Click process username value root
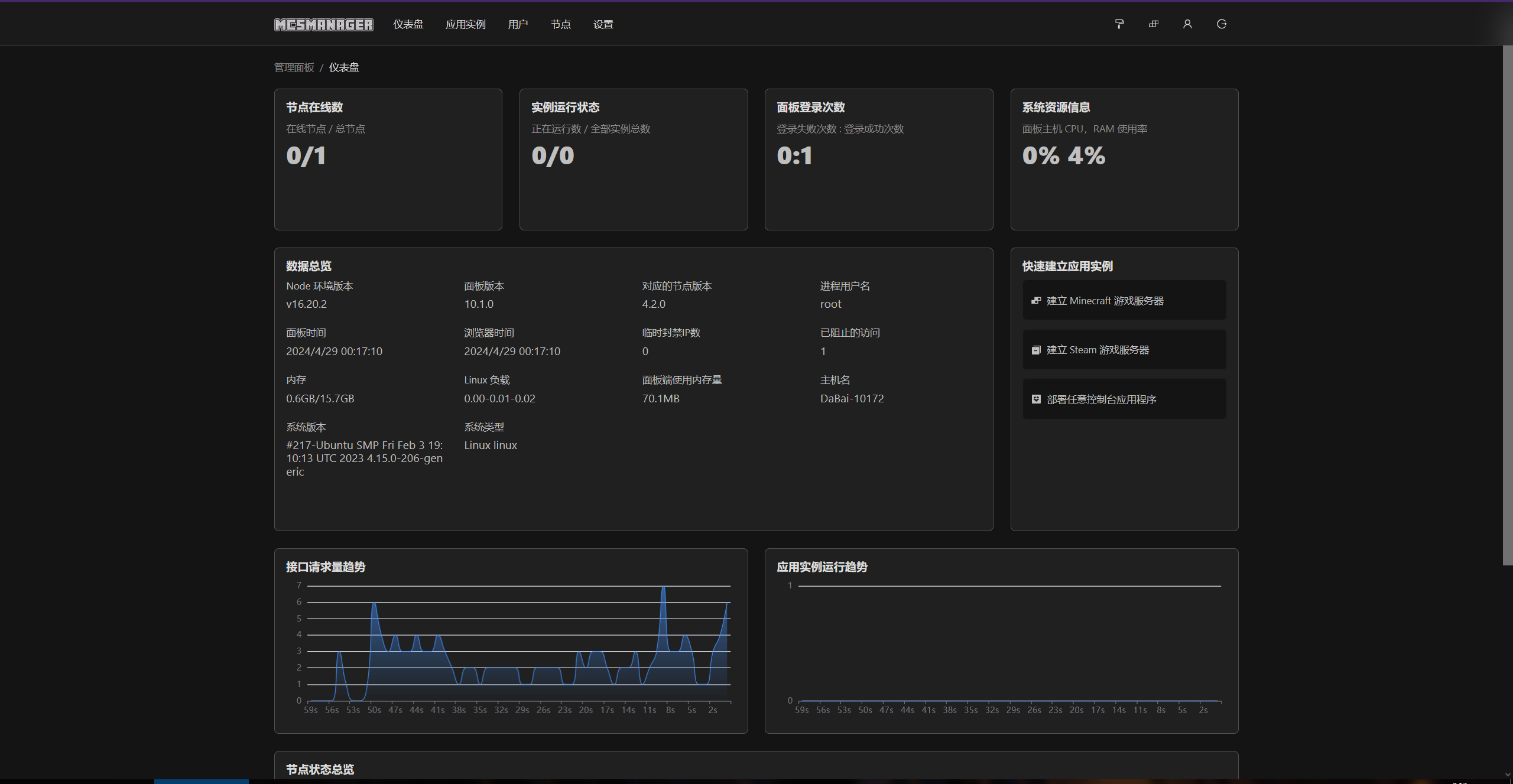Screen dimensions: 1513x784 [830, 304]
